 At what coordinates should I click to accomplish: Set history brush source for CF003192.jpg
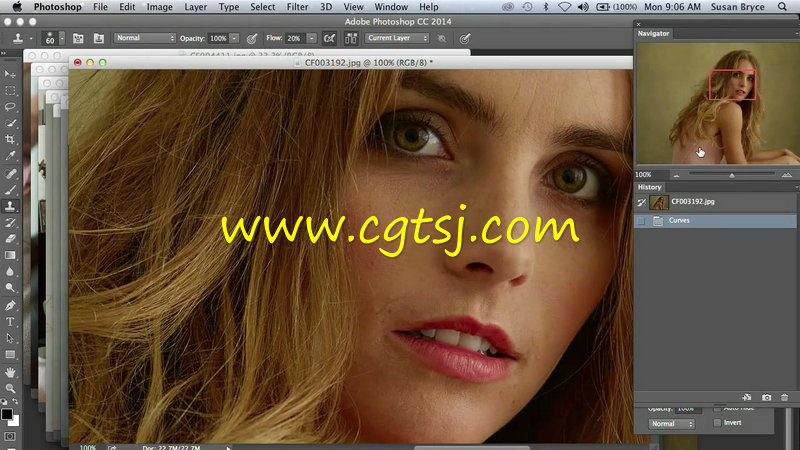pos(641,203)
